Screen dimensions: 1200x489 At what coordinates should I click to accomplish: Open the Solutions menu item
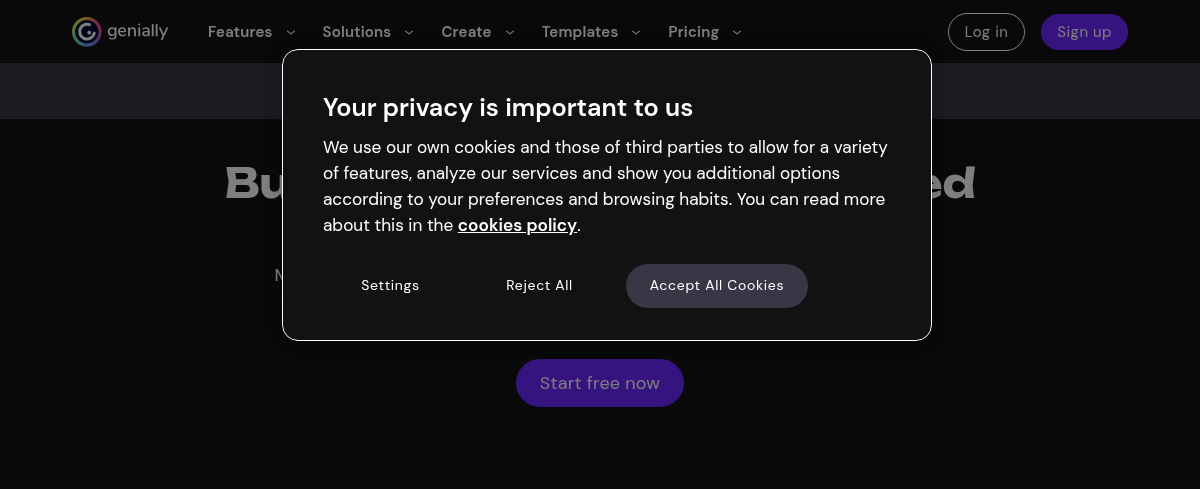coord(356,32)
